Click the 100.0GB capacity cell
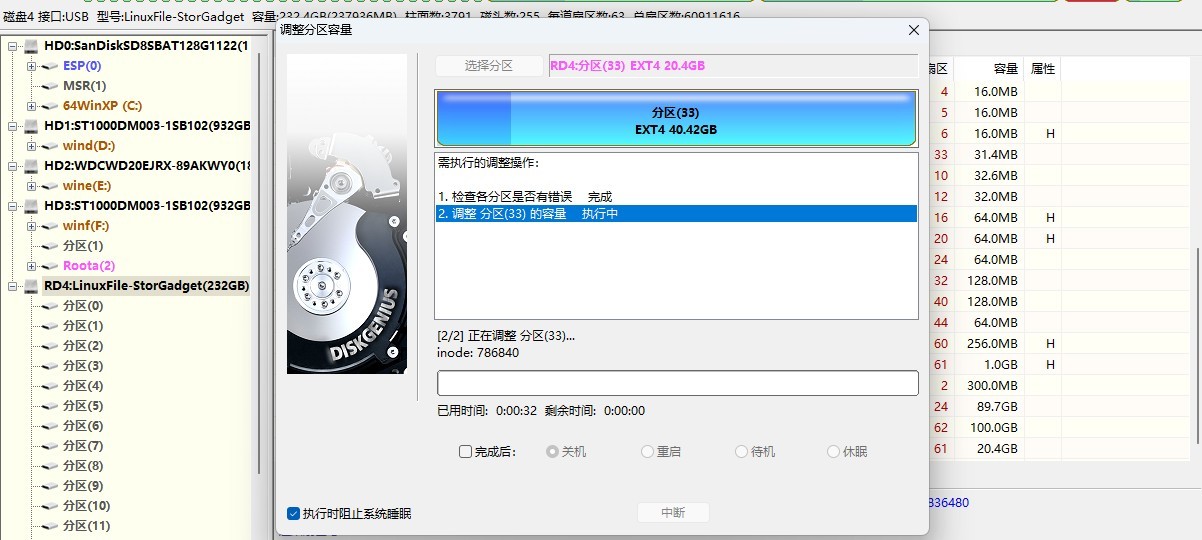This screenshot has width=1202, height=540. pos(989,427)
